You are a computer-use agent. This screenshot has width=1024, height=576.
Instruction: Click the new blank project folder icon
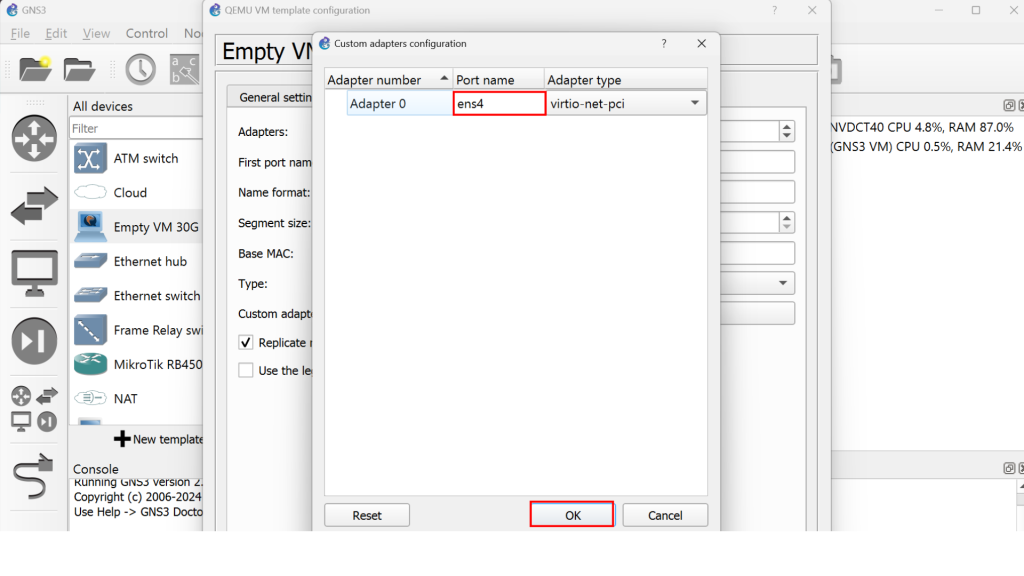(35, 68)
